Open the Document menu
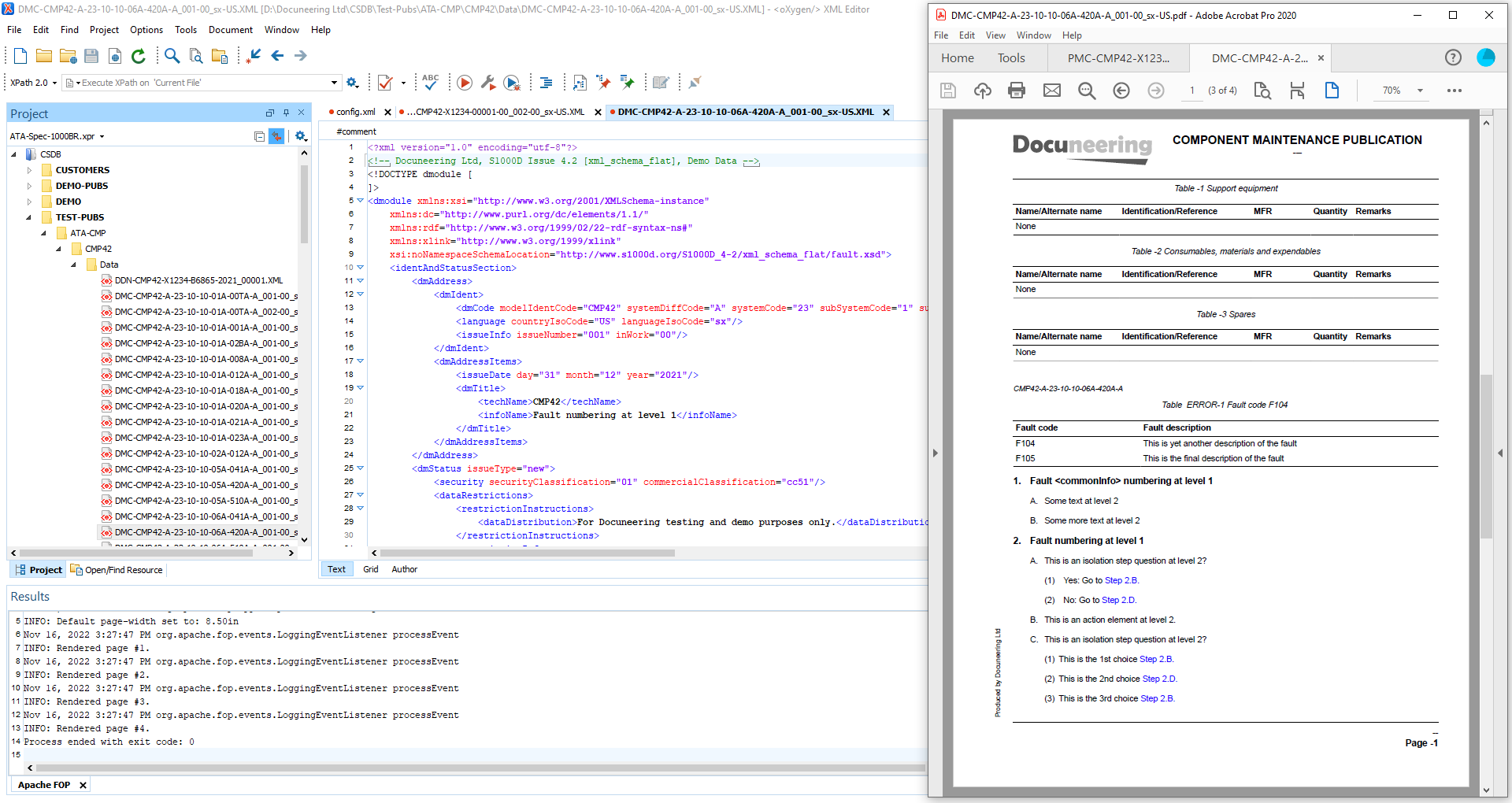The width and height of the screenshot is (1512, 803). coord(230,30)
